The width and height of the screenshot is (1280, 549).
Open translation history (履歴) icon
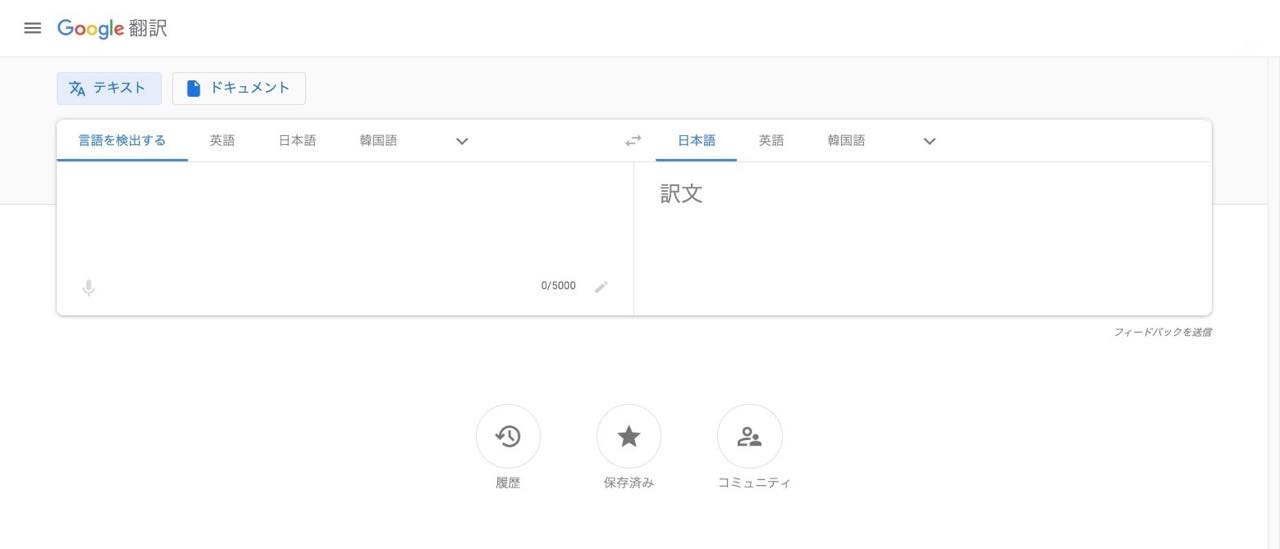coord(508,436)
